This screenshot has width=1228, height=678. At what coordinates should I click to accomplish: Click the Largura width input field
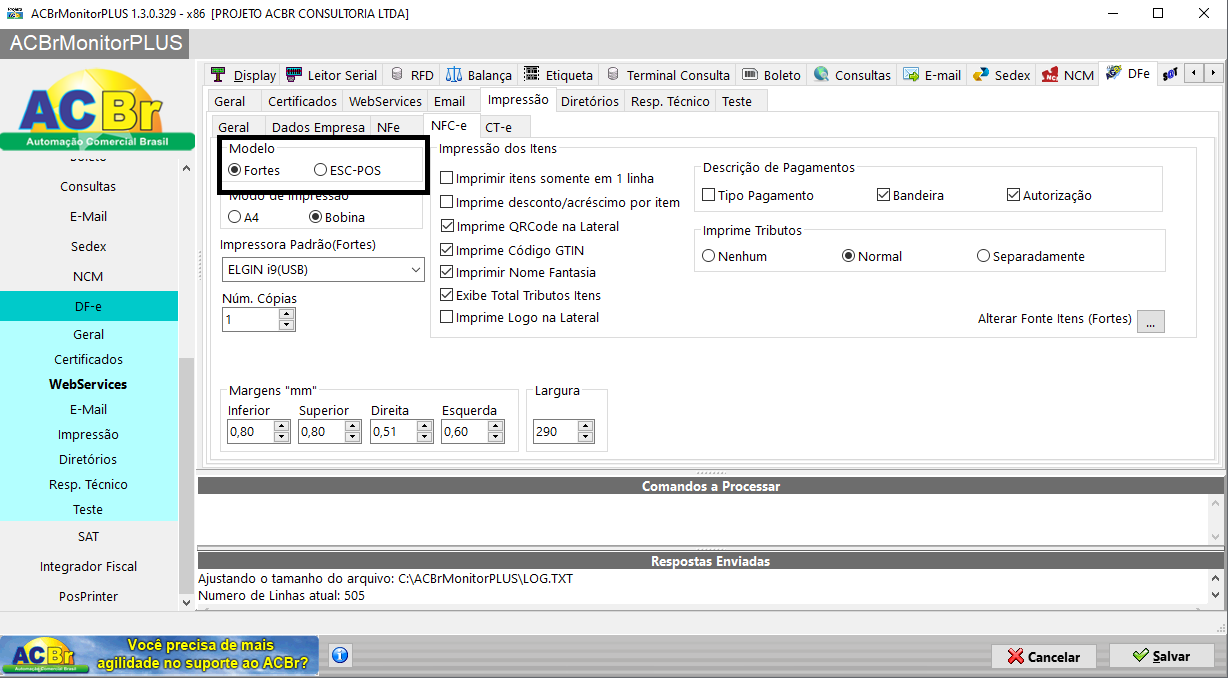tap(555, 432)
